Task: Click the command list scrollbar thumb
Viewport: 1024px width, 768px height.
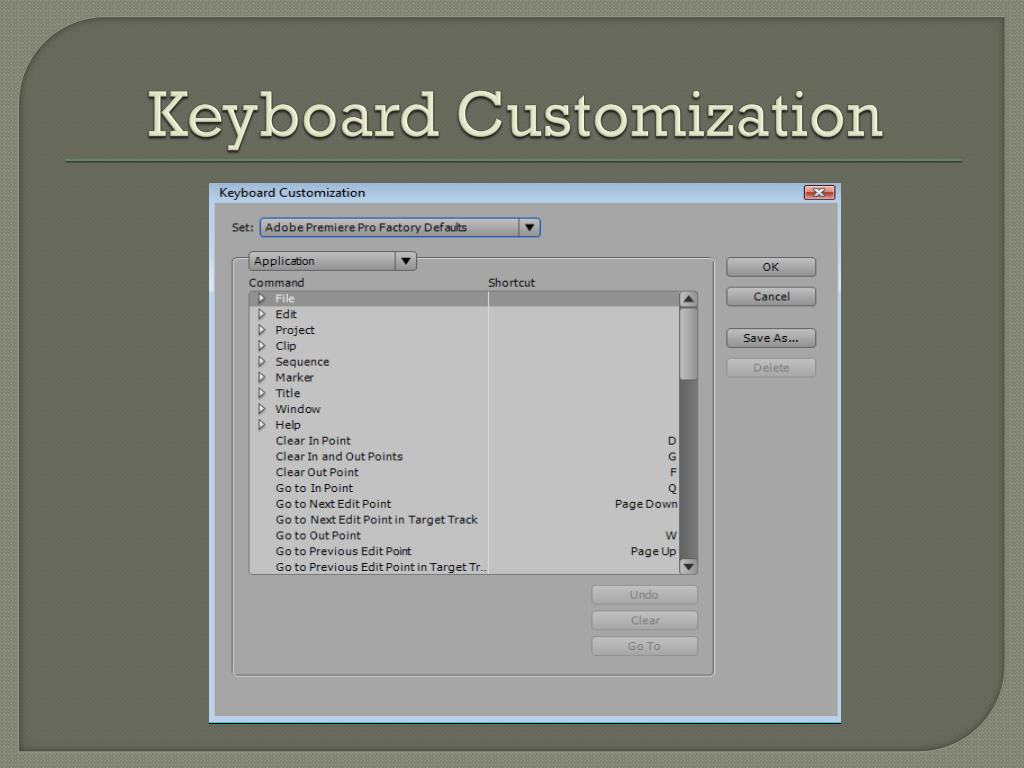Action: click(688, 344)
